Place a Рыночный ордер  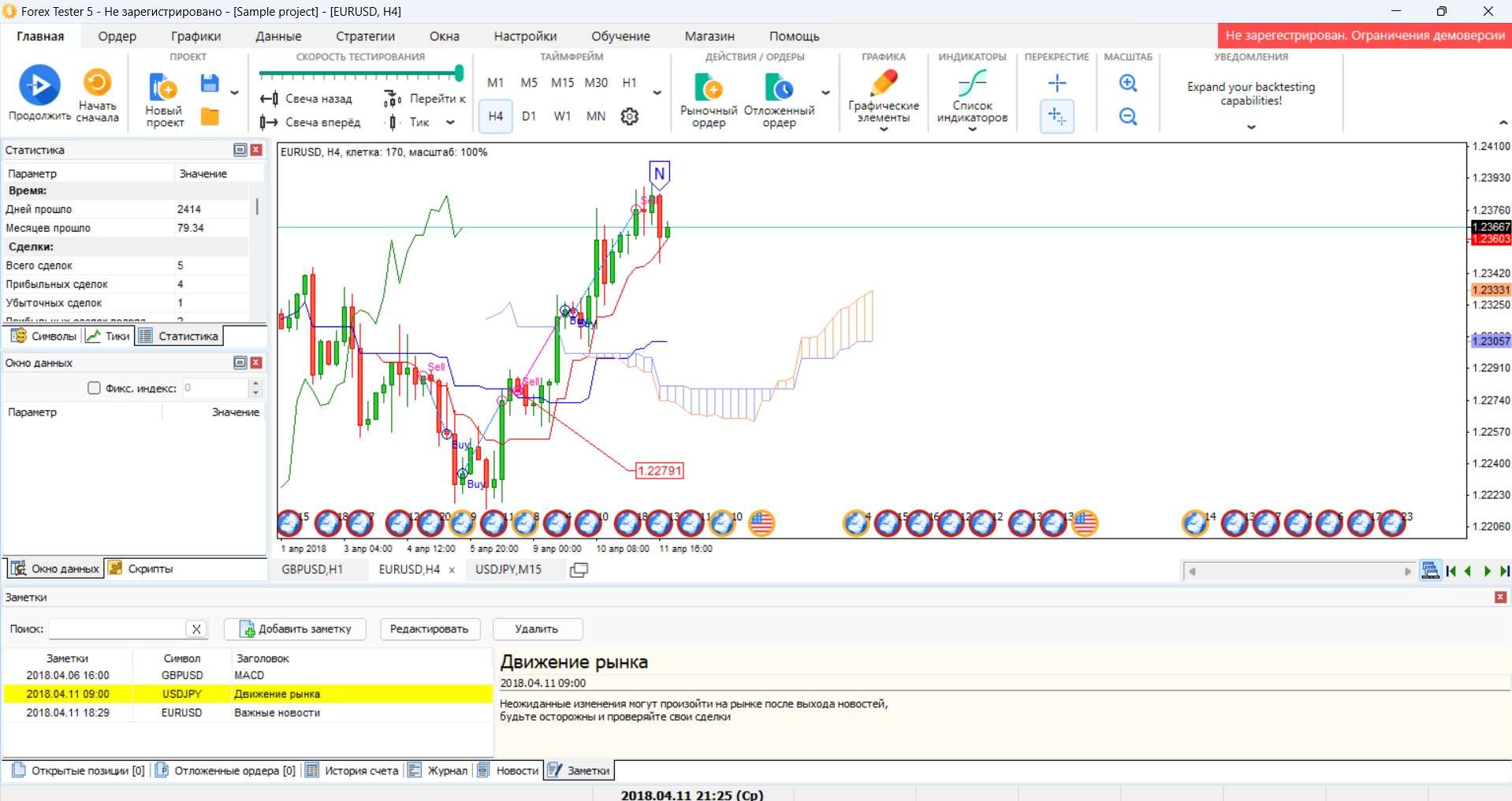point(709,100)
